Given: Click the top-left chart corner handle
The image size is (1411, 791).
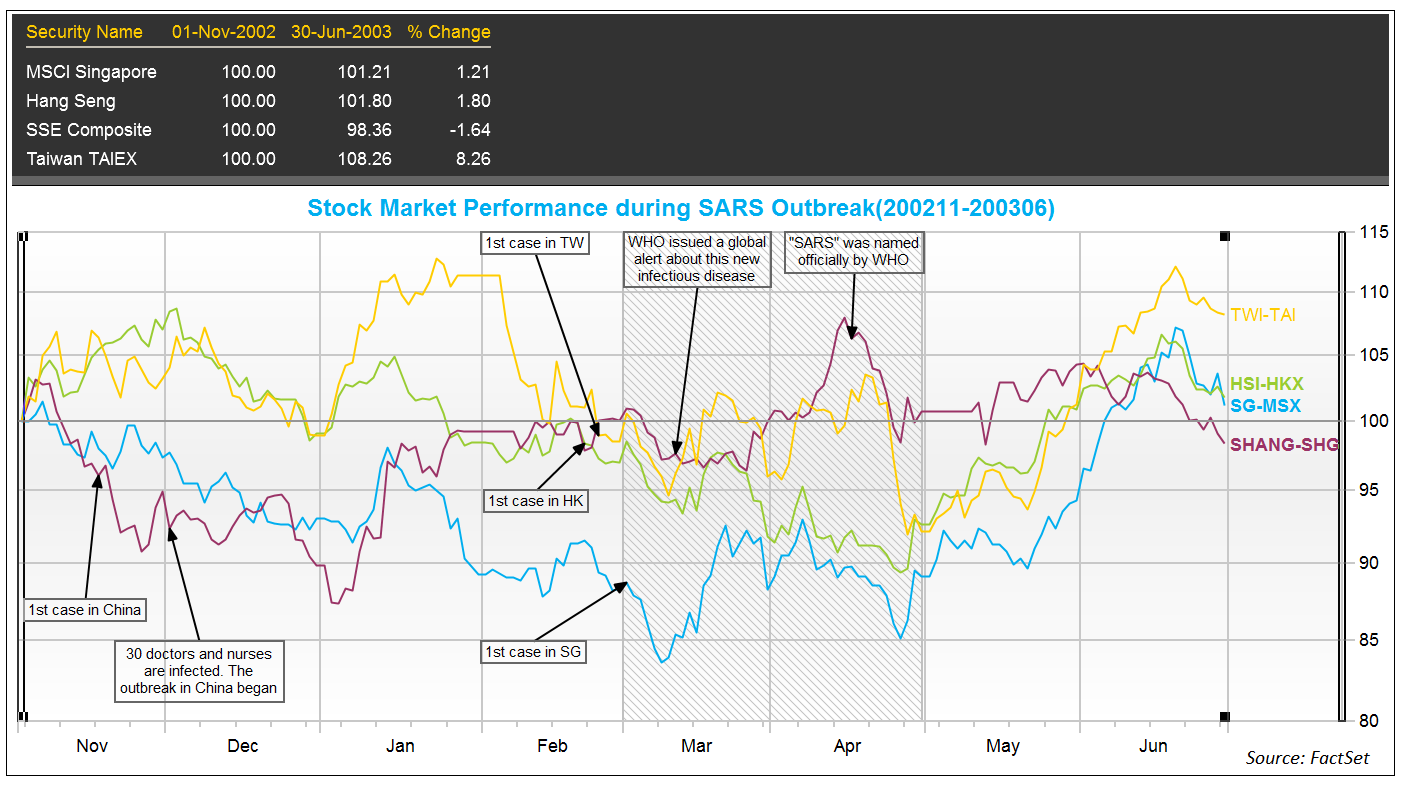Looking at the screenshot, I should 23,236.
